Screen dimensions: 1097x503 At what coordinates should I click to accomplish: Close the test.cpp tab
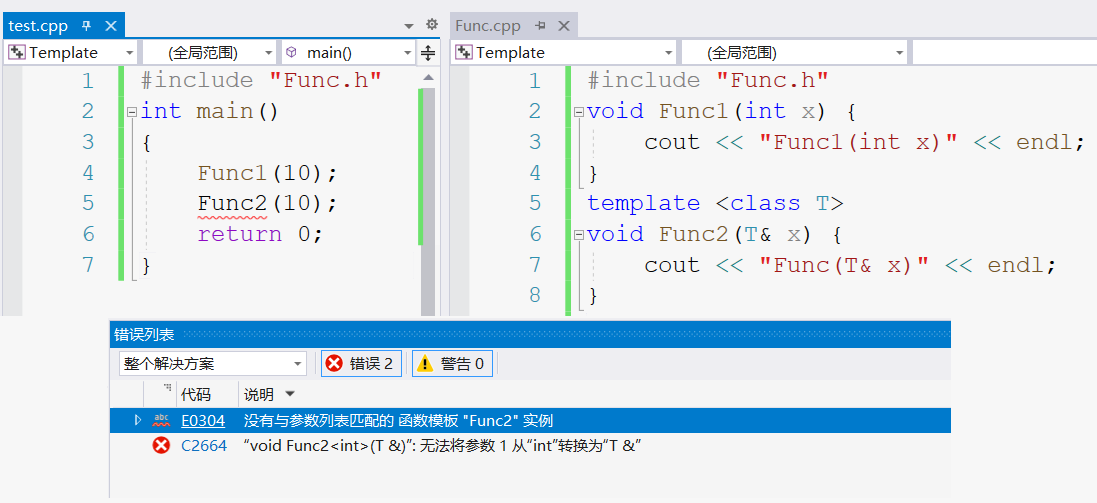click(110, 26)
